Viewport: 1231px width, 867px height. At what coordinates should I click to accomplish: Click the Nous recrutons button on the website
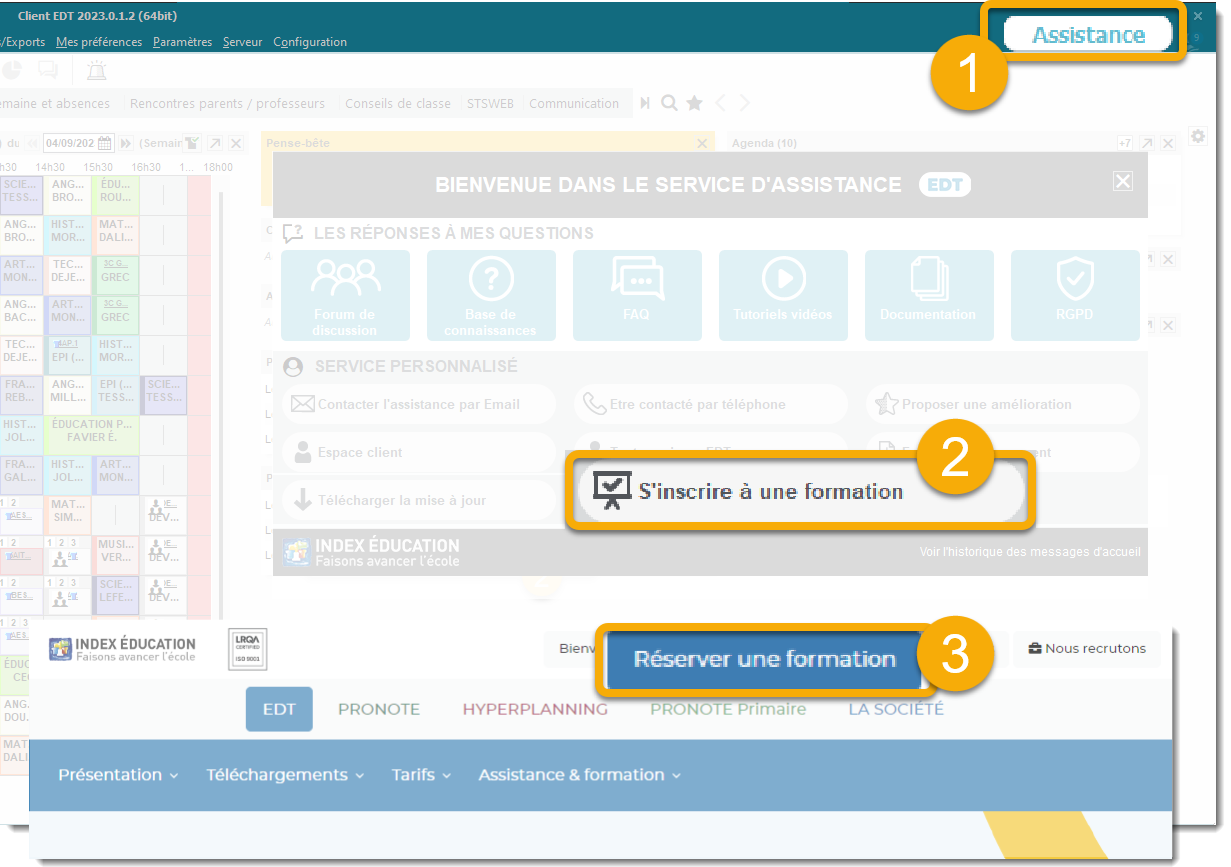[1087, 648]
